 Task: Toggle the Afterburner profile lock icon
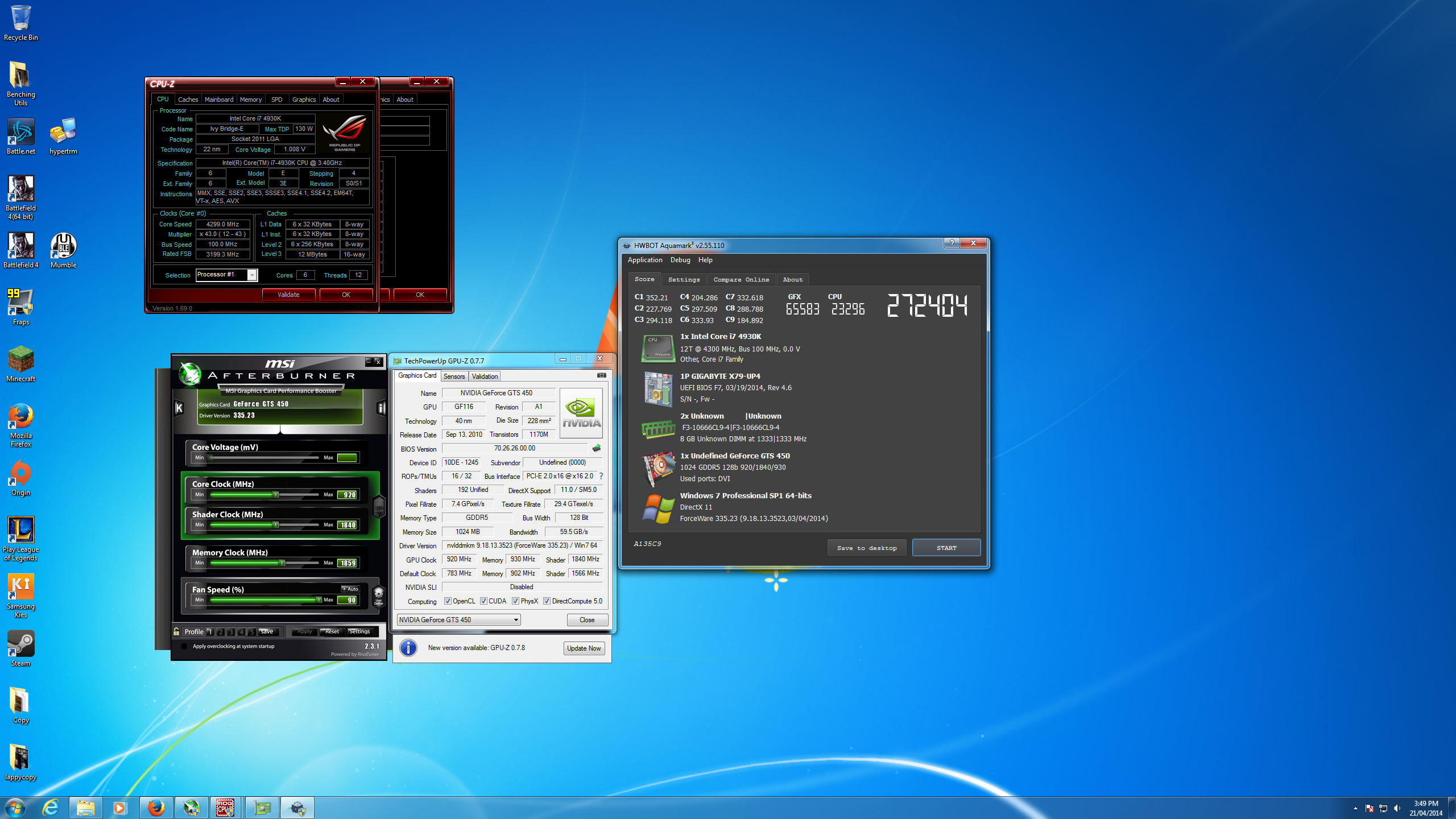coord(176,631)
